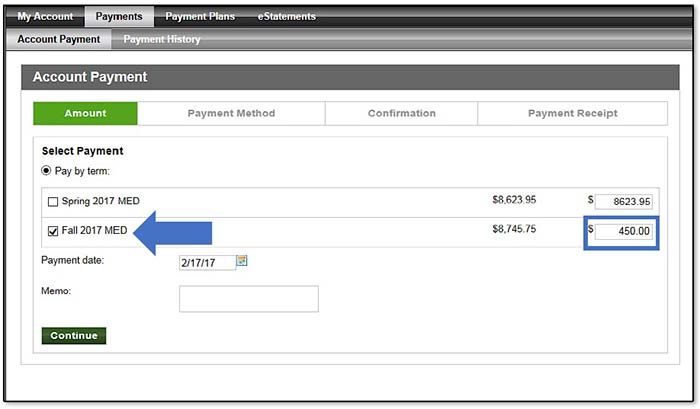Screen dimensions: 700x409
Task: Click the Account Payment panel header
Action: (x=350, y=77)
